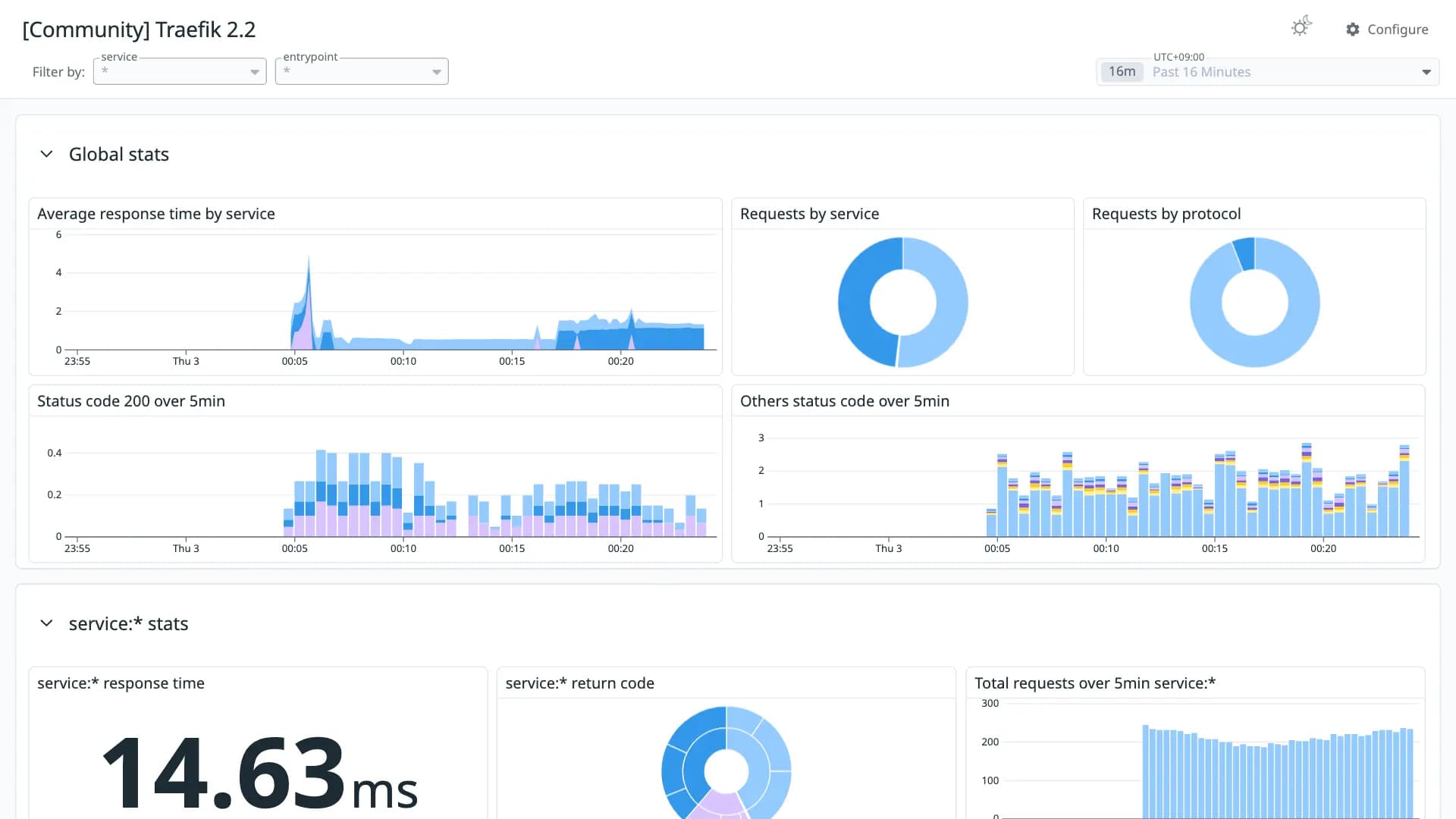Click the service:* stats section heading
Screen dimensions: 1456x819
pyautogui.click(x=128, y=623)
